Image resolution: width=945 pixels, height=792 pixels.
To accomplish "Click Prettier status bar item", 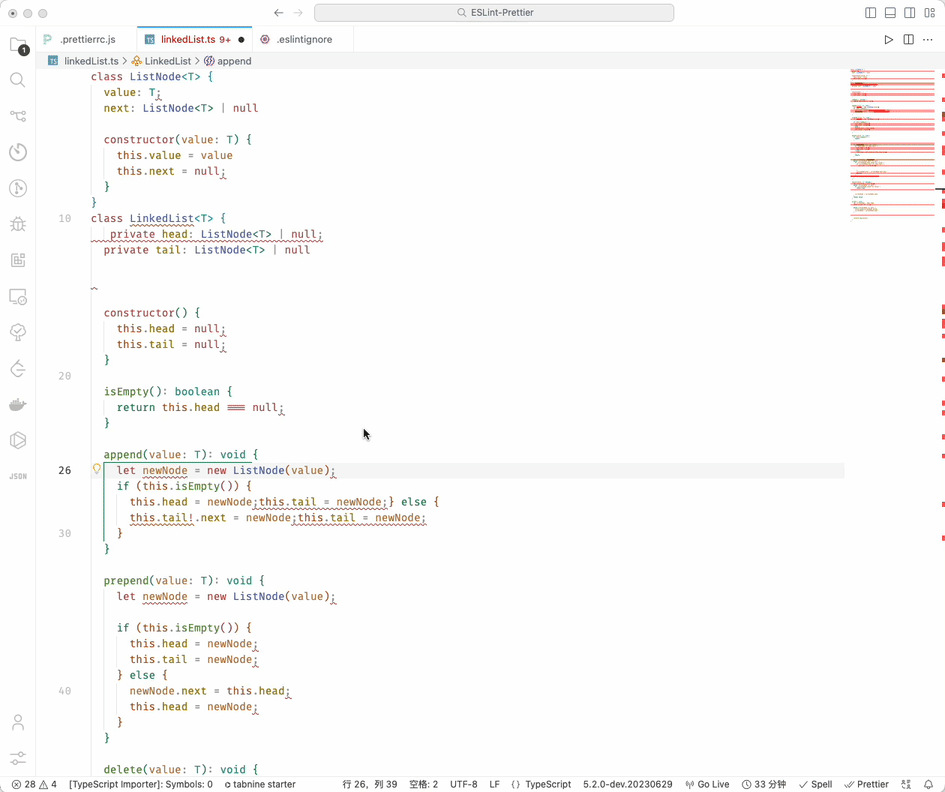I will [867, 784].
